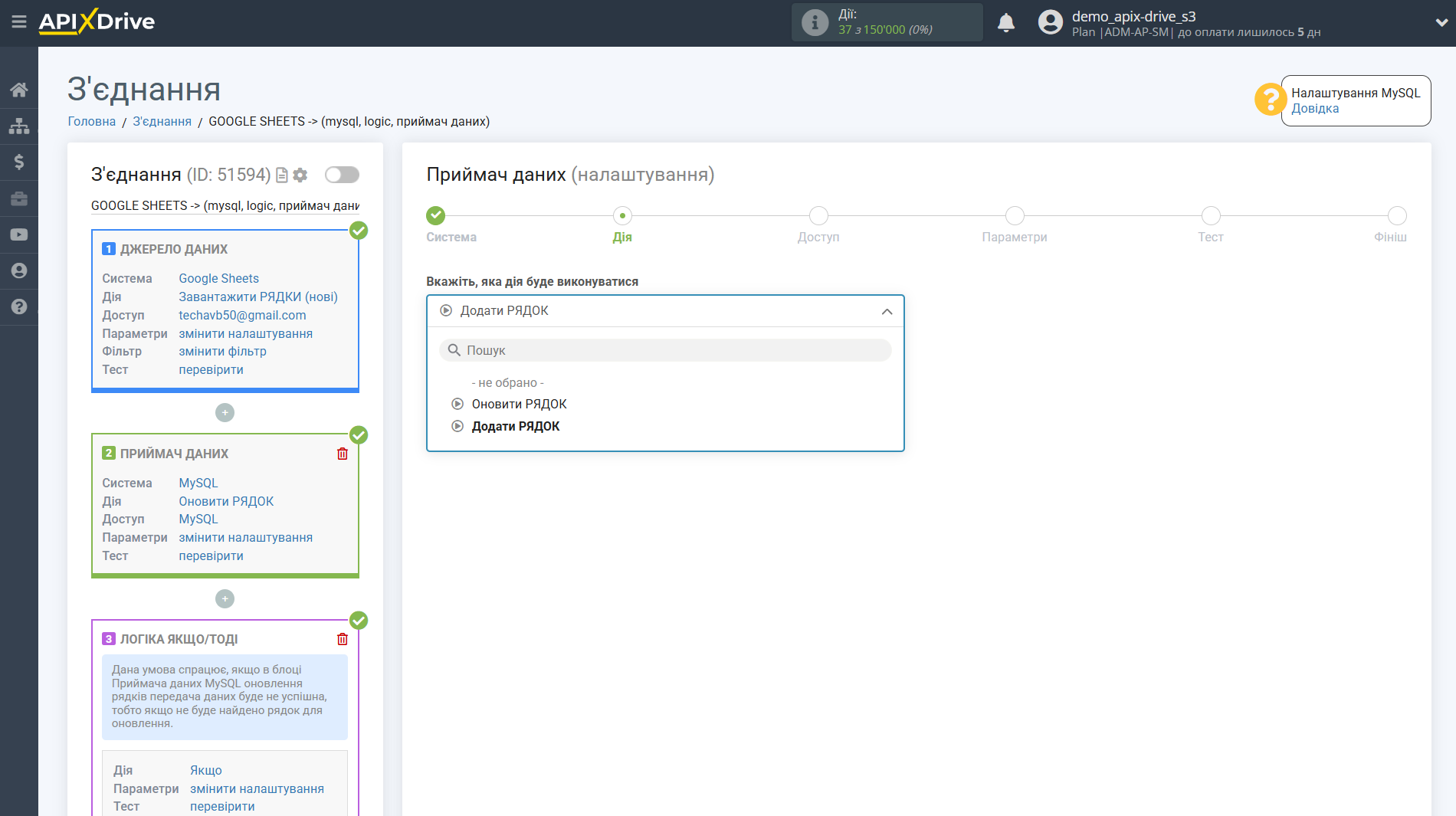Go to З'єднання breadcrumb
The height and width of the screenshot is (816, 1456).
pyautogui.click(x=162, y=121)
